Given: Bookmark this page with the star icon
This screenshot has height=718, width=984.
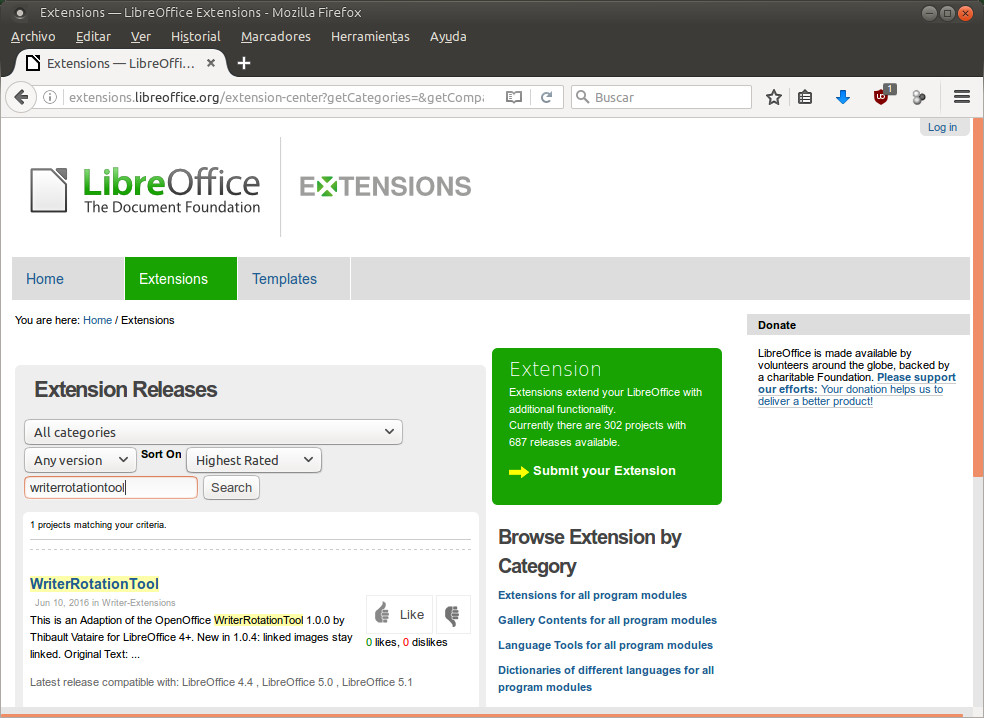Looking at the screenshot, I should (x=774, y=97).
